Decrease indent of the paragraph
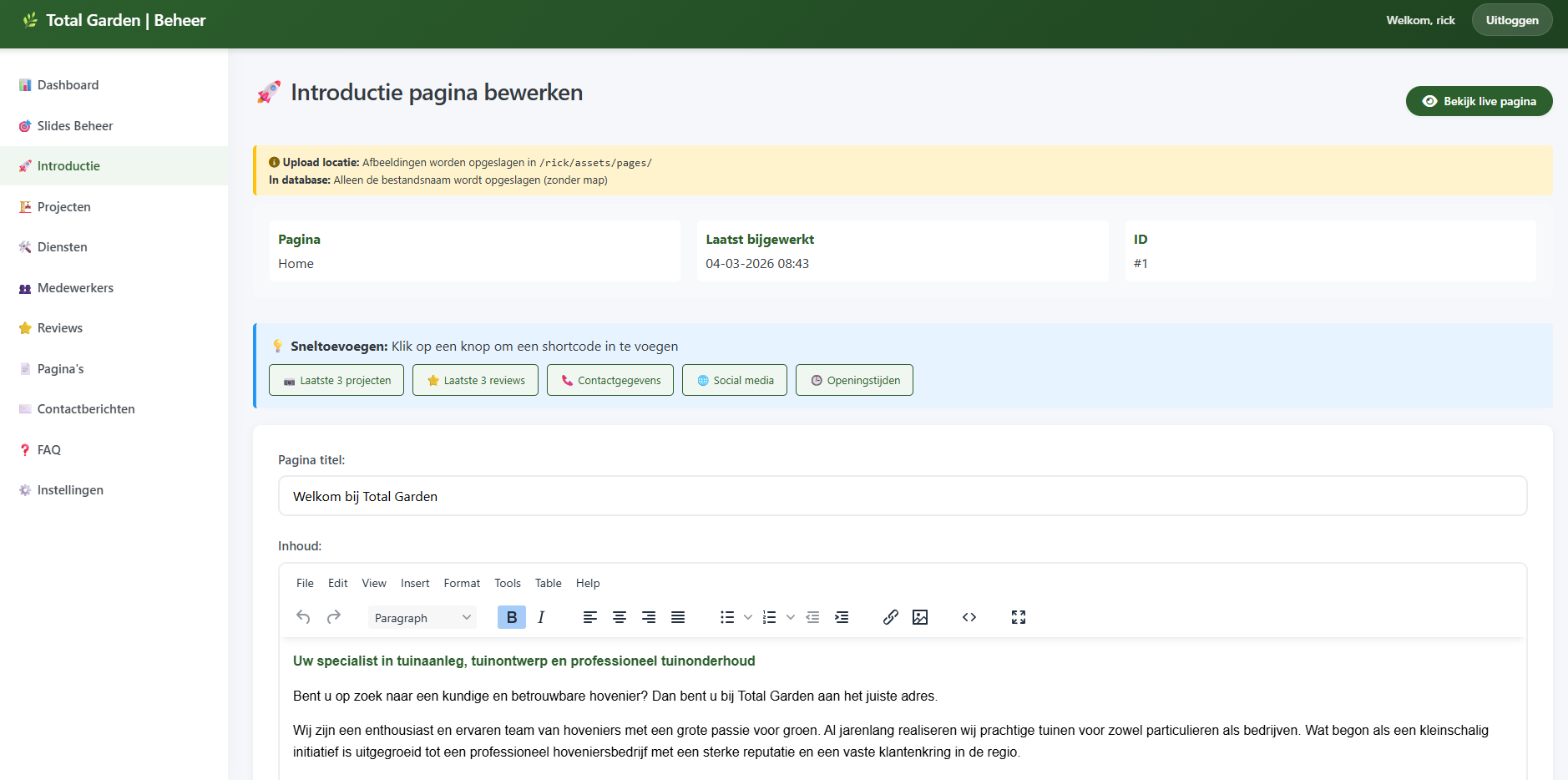1568x780 pixels. [812, 617]
